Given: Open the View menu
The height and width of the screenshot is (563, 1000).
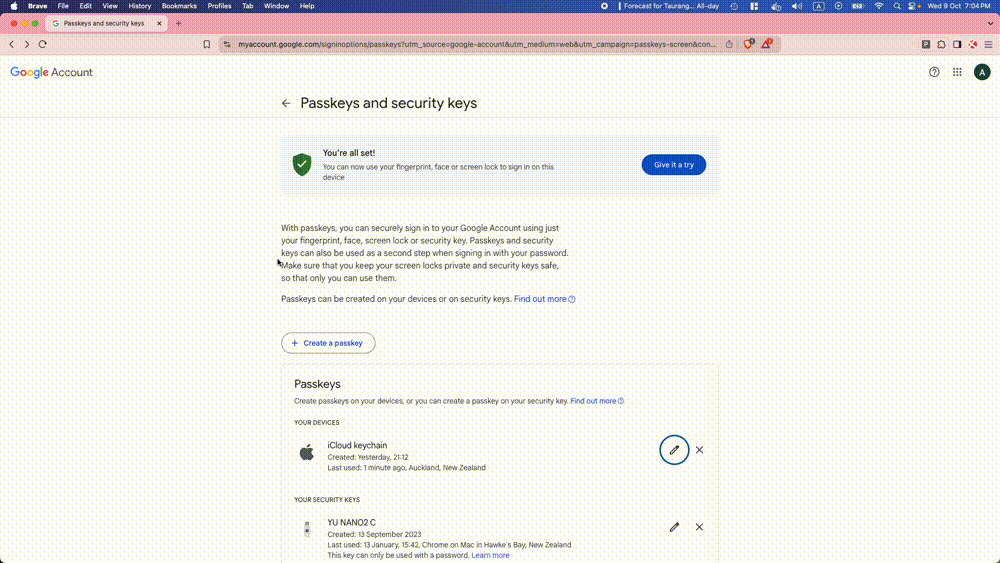Looking at the screenshot, I should pos(110,6).
